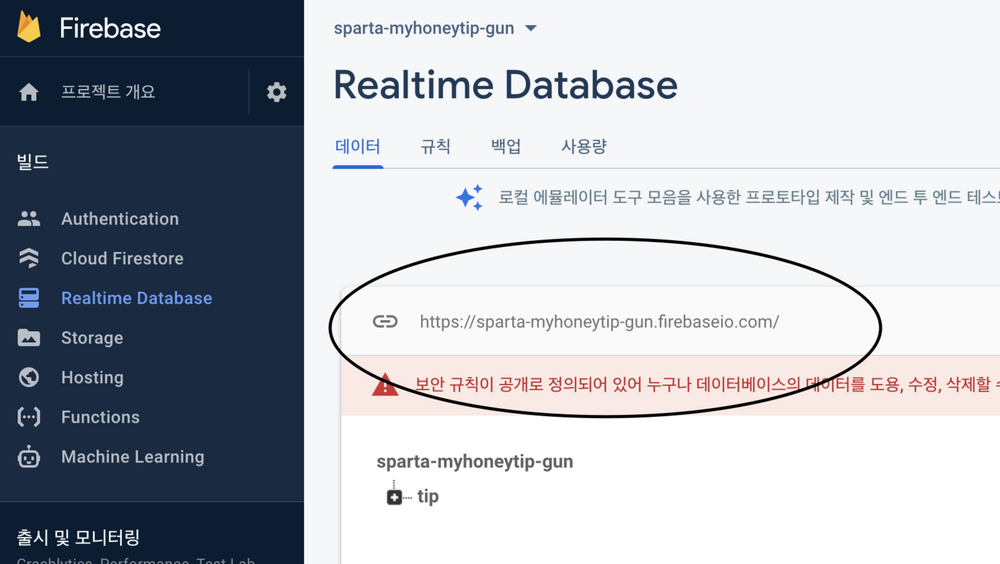
Task: Expand 출시 및 모니터링 section
Action: click(78, 537)
